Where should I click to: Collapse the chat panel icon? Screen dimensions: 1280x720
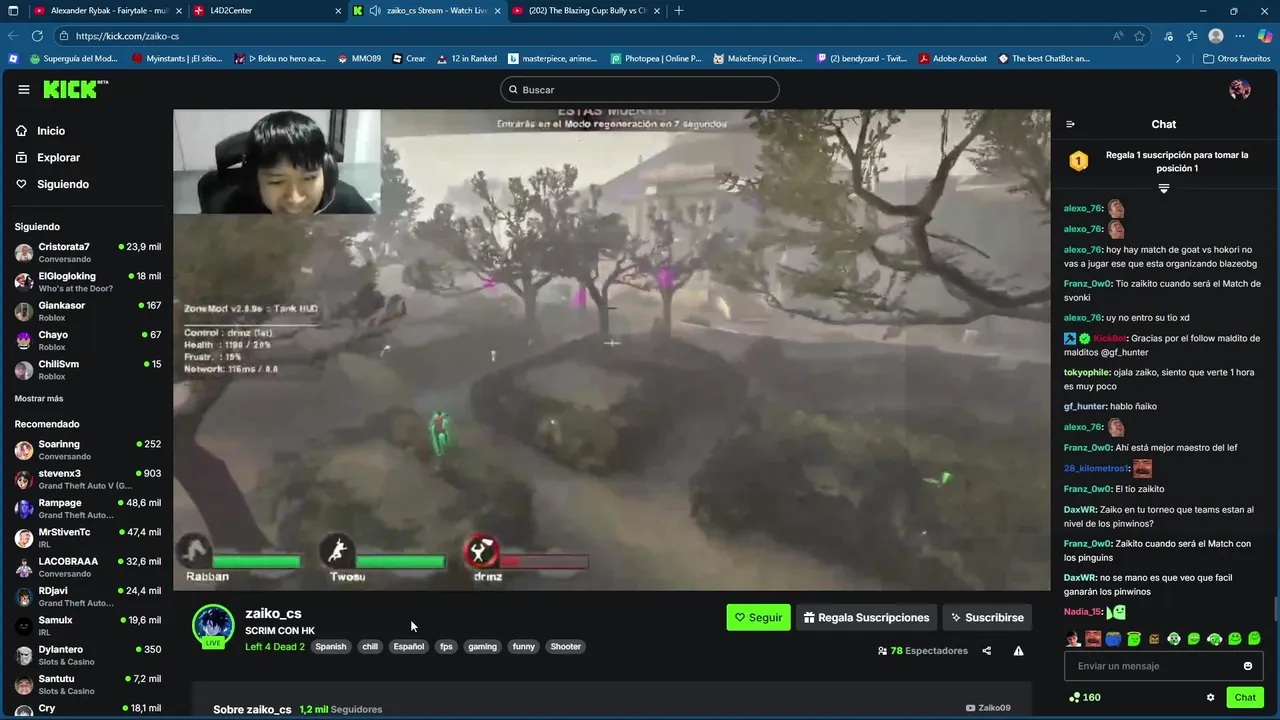pyautogui.click(x=1070, y=124)
